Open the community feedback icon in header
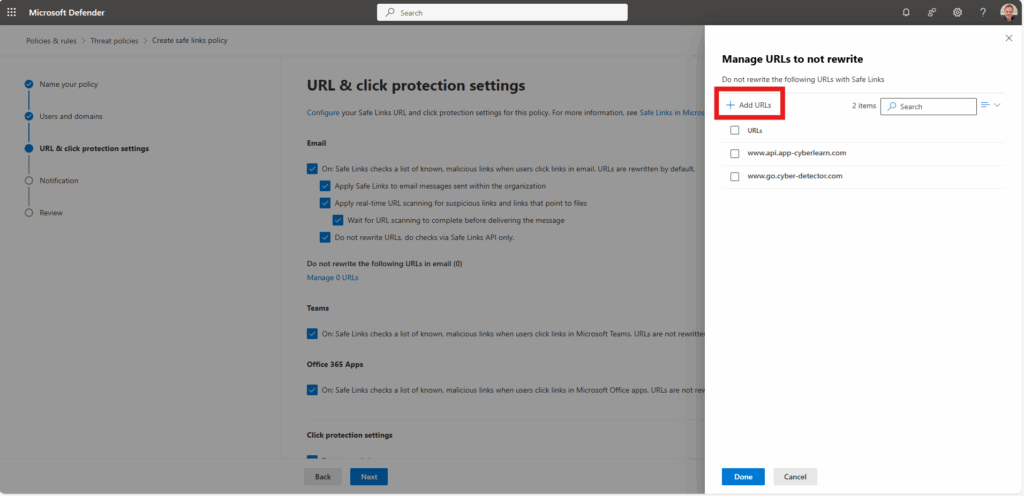Image resolution: width=1024 pixels, height=496 pixels. point(932,12)
